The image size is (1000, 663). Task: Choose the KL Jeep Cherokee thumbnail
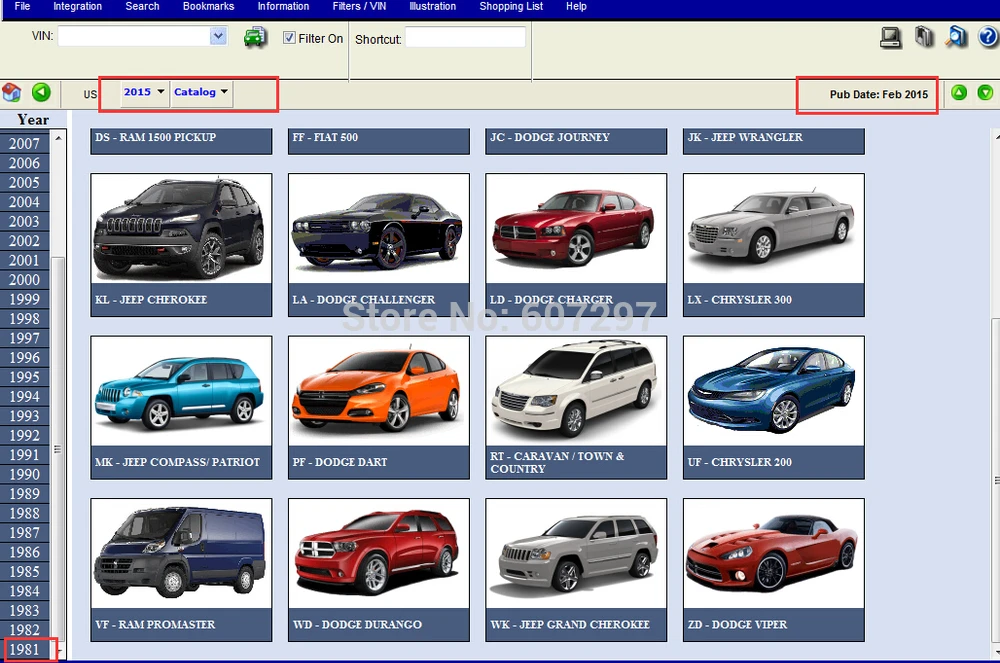pyautogui.click(x=180, y=230)
